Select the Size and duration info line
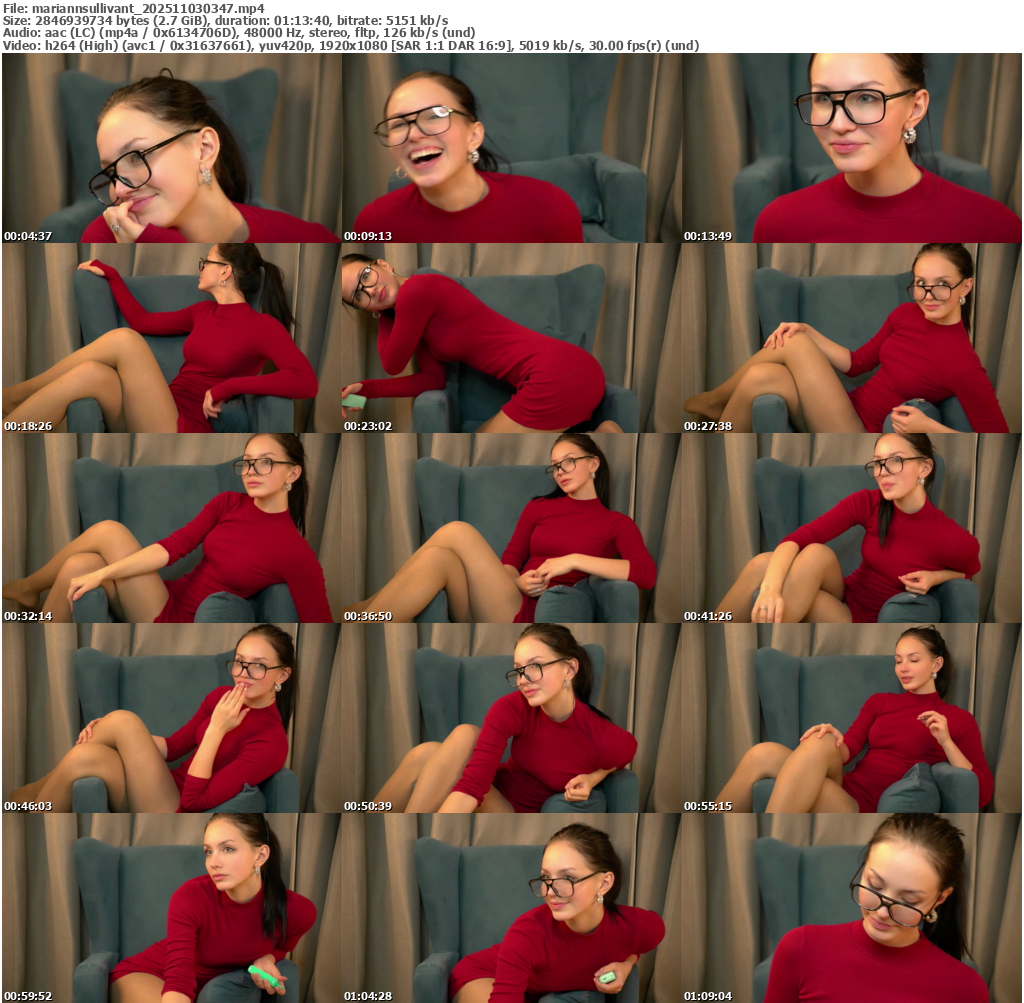Viewport: 1024px width, 1003px height. point(225,20)
